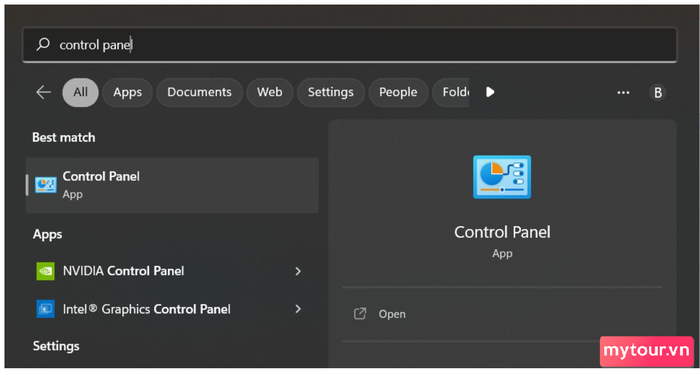Filter results by Web
The width and height of the screenshot is (700, 375).
(x=270, y=92)
